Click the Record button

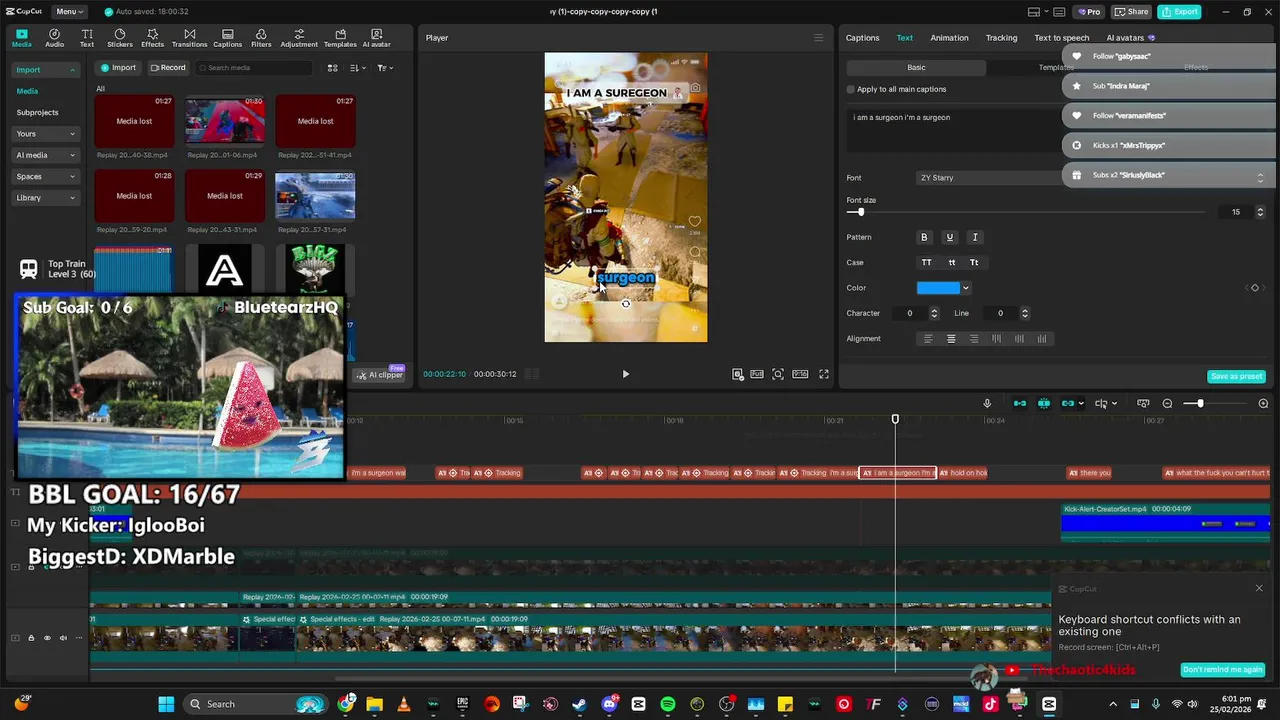[168, 68]
